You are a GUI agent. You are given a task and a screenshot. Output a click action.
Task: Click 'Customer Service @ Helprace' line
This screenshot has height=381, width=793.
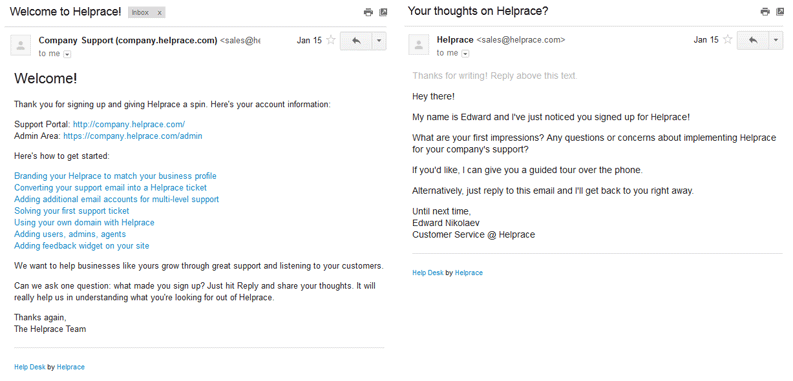click(473, 235)
